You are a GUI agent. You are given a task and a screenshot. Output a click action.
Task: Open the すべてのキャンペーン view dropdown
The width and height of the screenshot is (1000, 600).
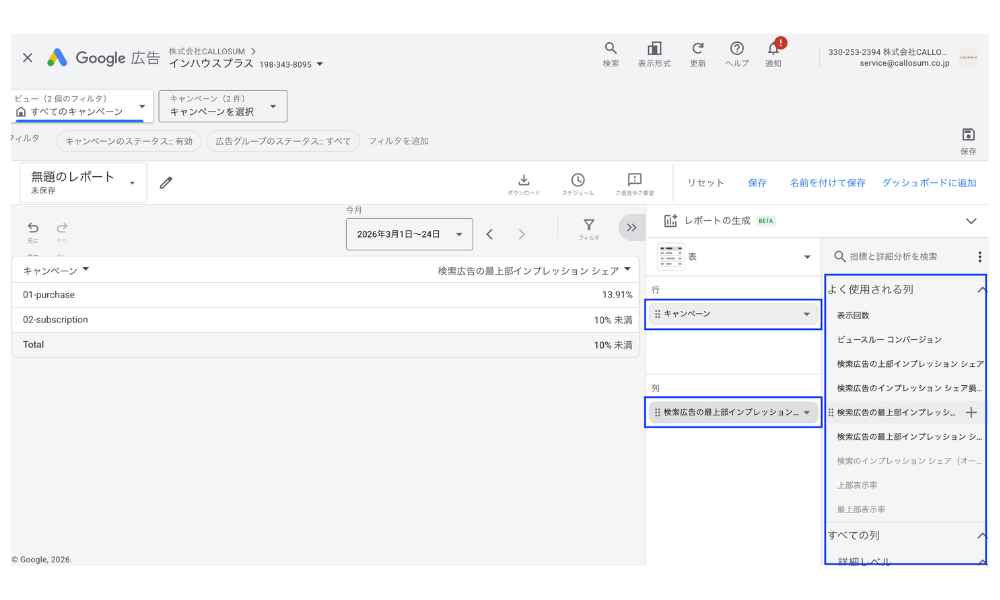(x=82, y=105)
